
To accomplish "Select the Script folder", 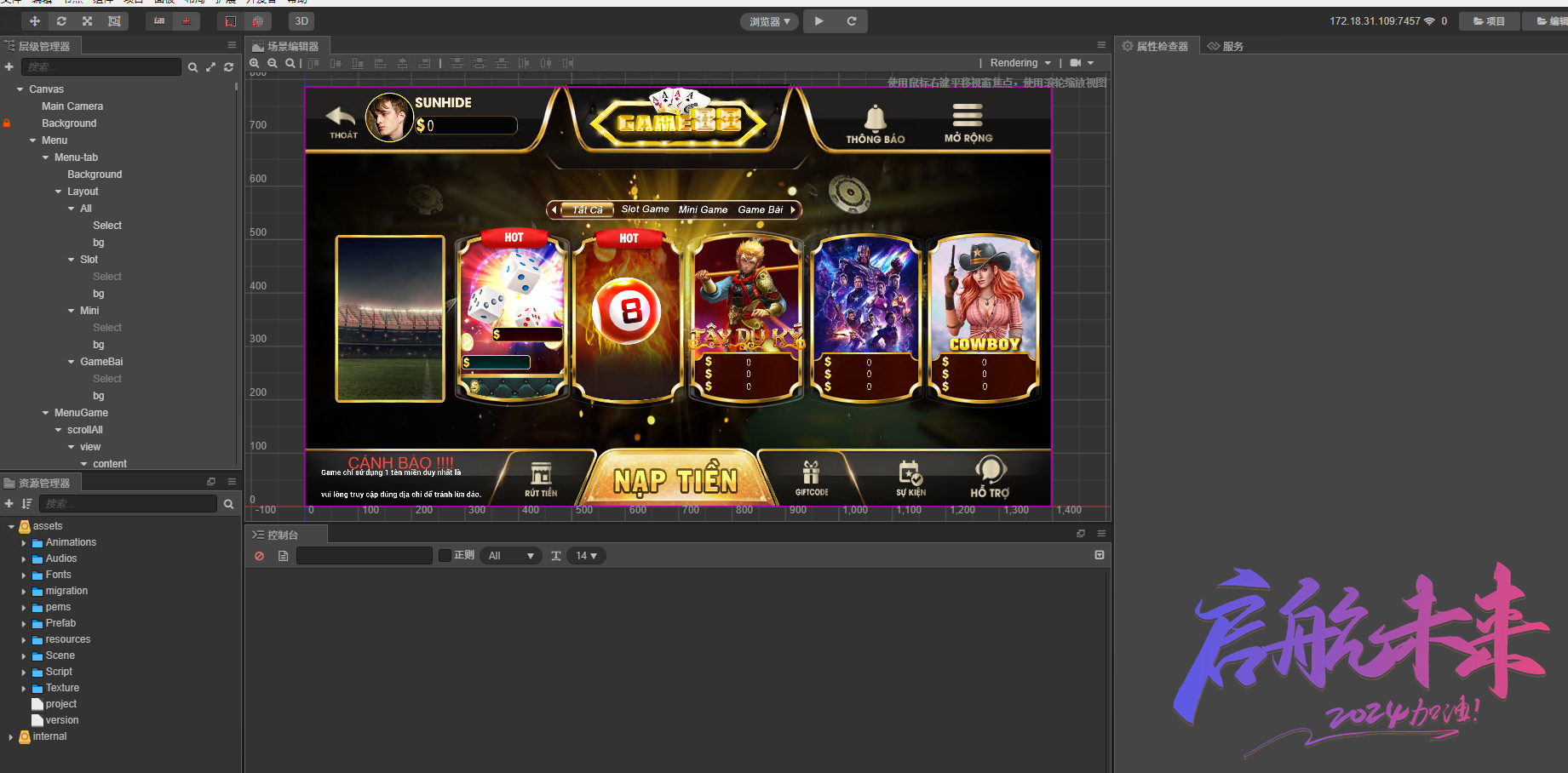I will 59,672.
